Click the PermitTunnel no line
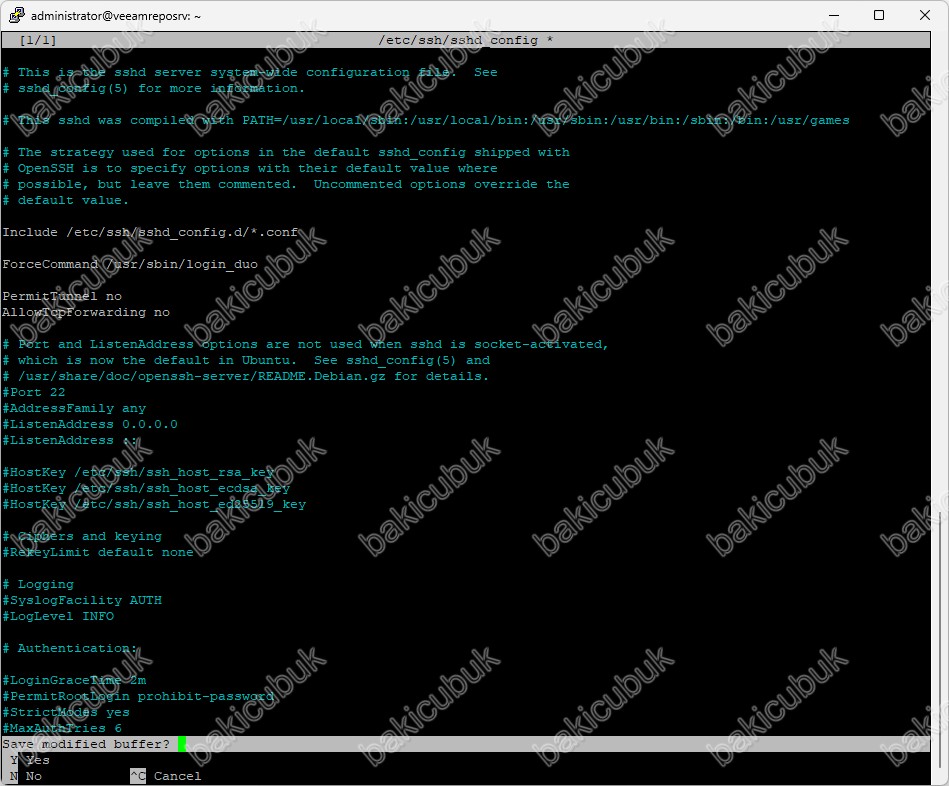Screen dimensions: 949x786 point(62,296)
